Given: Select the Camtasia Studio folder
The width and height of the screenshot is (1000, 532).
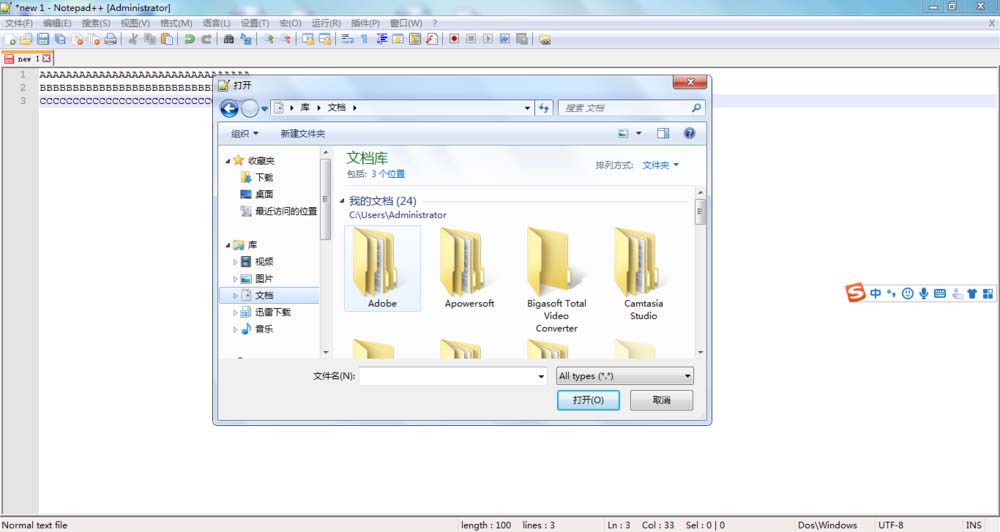Looking at the screenshot, I should click(643, 274).
